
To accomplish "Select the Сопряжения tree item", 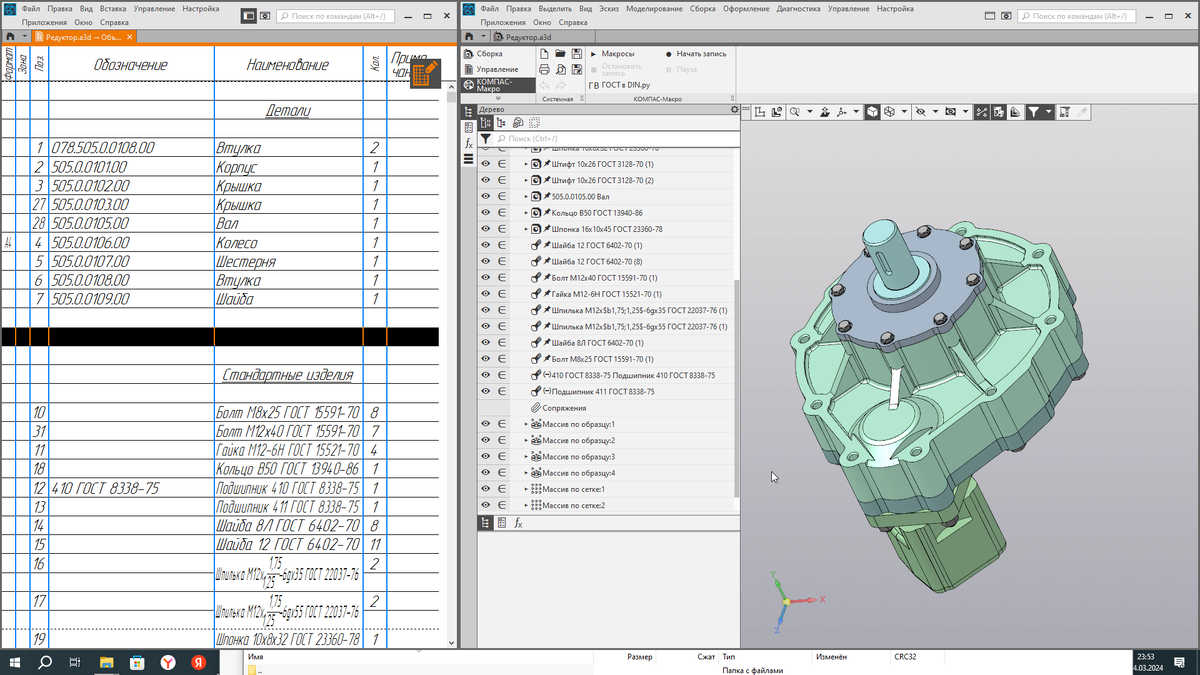I will point(564,408).
